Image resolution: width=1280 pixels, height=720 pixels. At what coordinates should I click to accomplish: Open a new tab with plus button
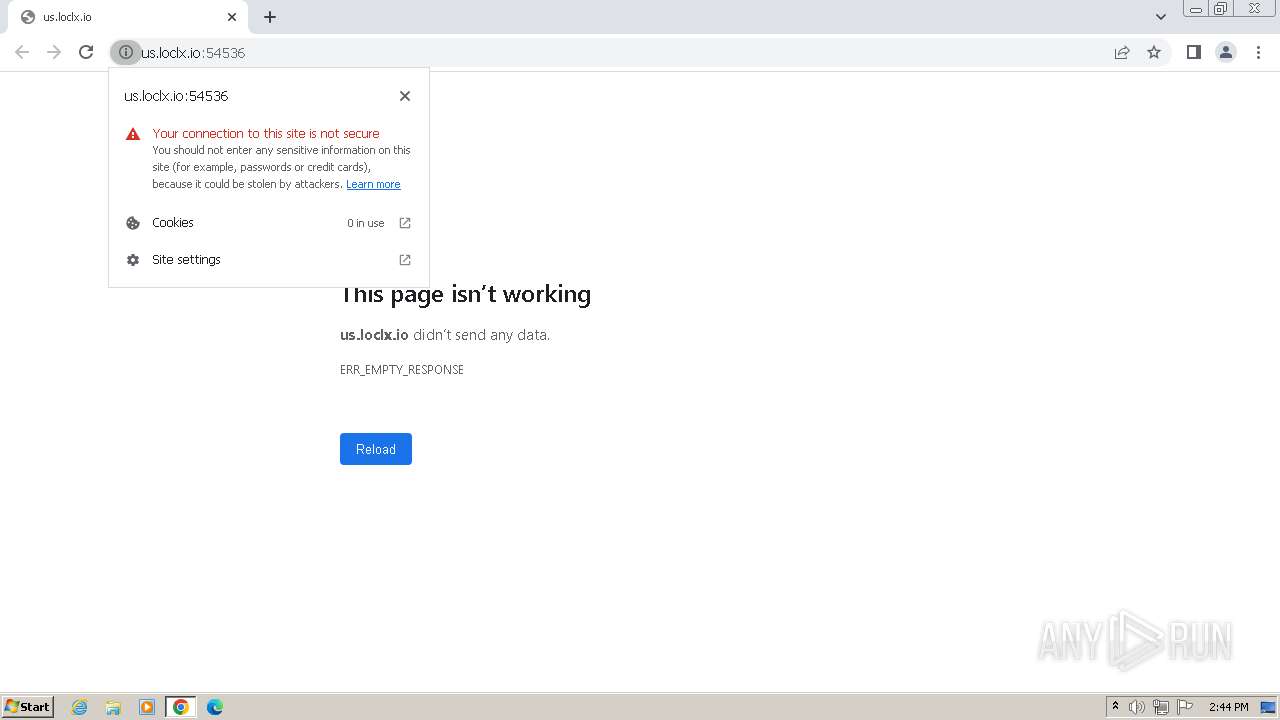tap(270, 17)
